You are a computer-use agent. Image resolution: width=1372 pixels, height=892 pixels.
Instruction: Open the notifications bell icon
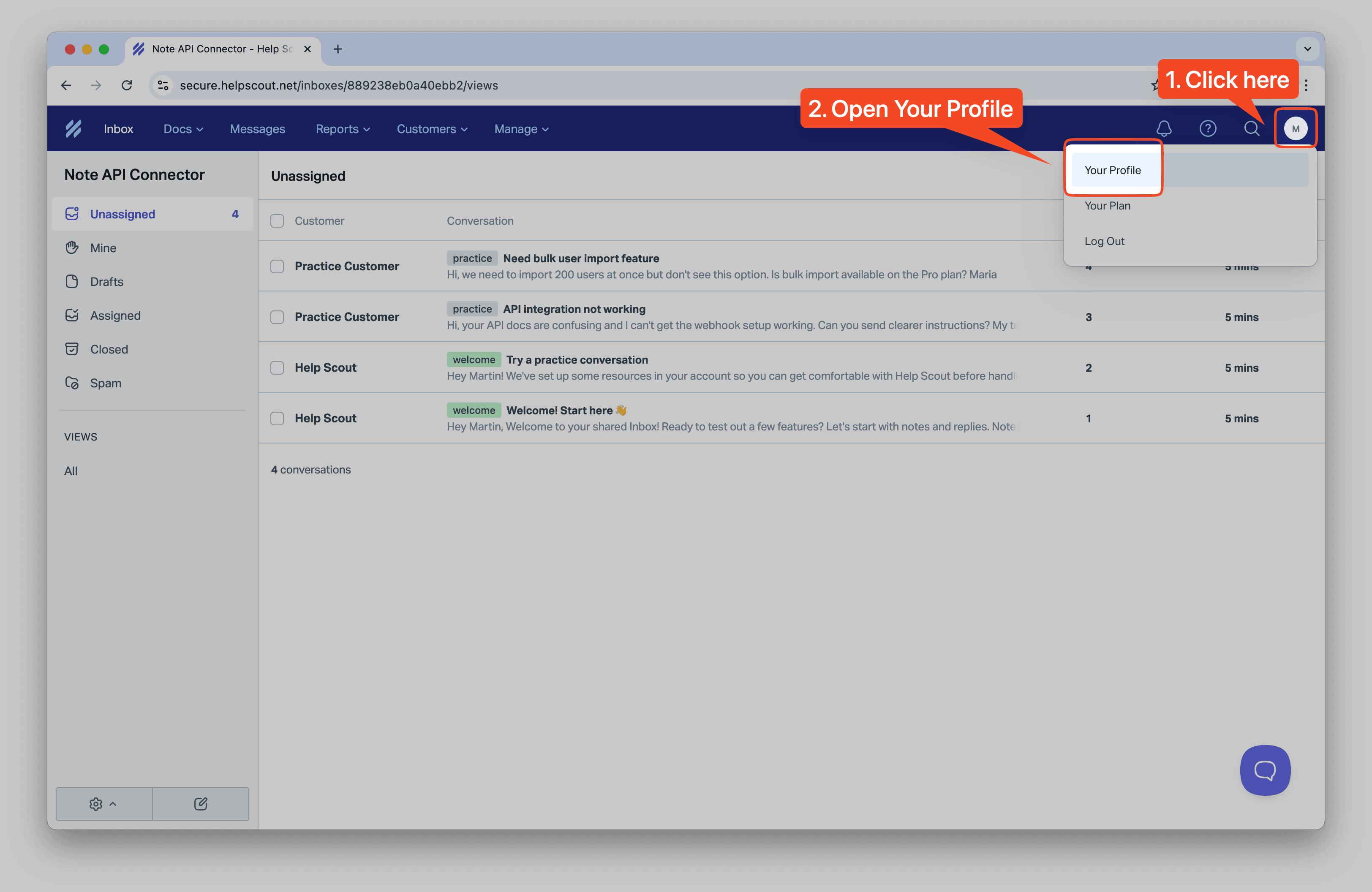click(1164, 128)
